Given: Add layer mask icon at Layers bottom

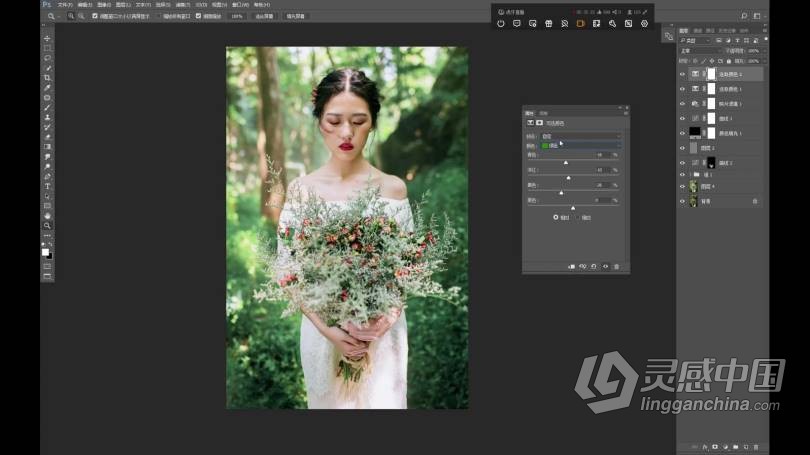Looking at the screenshot, I should (715, 447).
